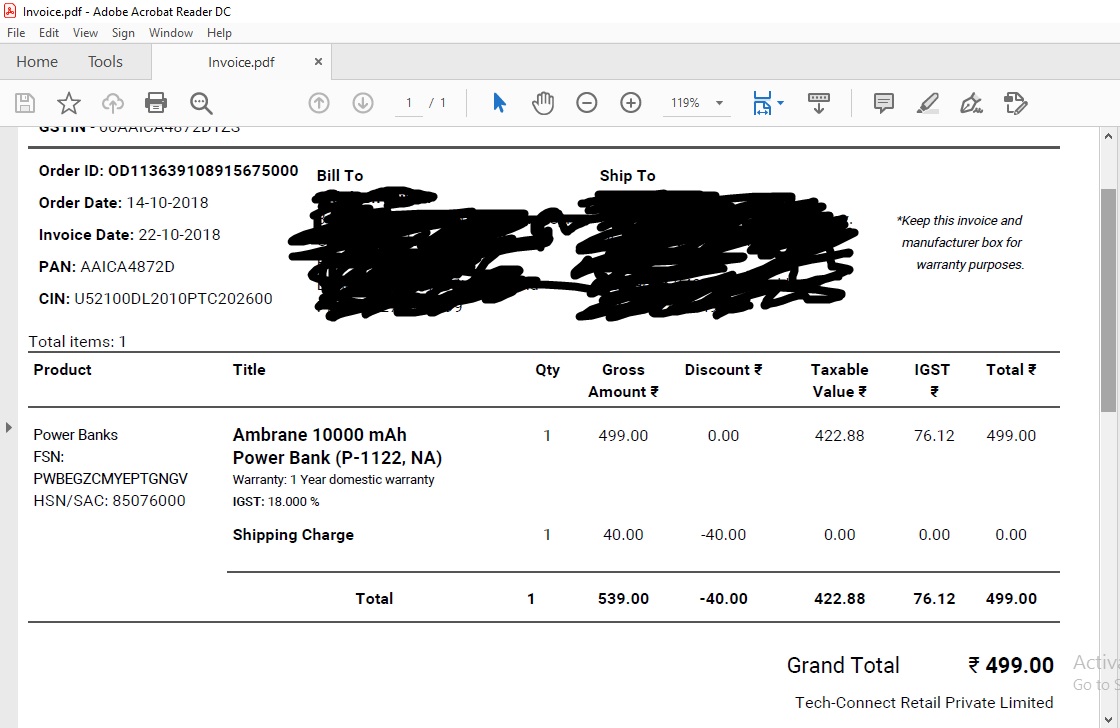Open the 119% zoom level dropdown
Image resolution: width=1120 pixels, height=728 pixels.
pos(720,103)
